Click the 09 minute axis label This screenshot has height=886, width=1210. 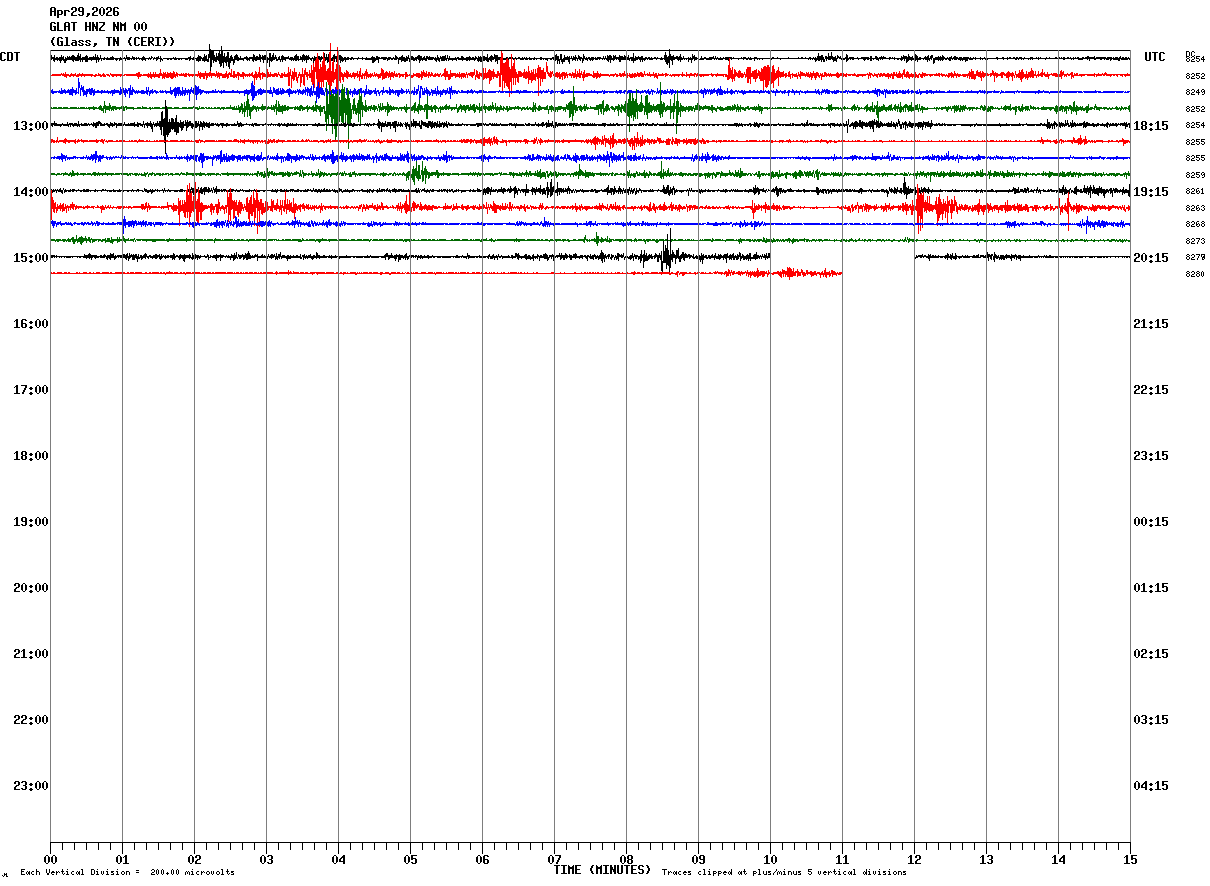[x=698, y=860]
